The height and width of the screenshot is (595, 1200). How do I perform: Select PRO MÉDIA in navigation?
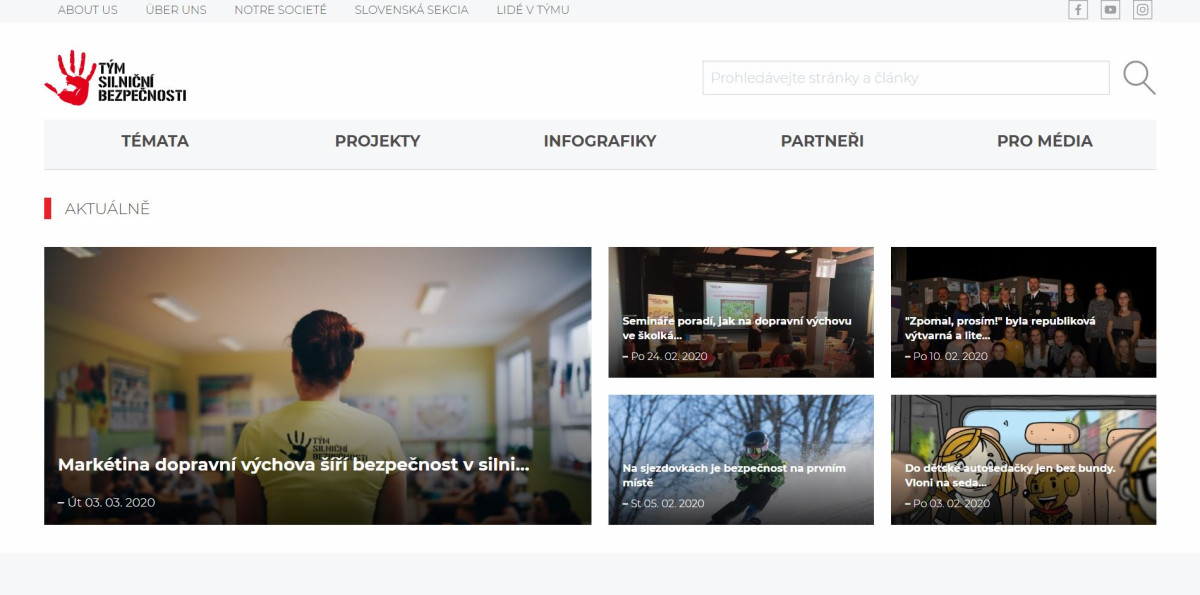(1045, 141)
